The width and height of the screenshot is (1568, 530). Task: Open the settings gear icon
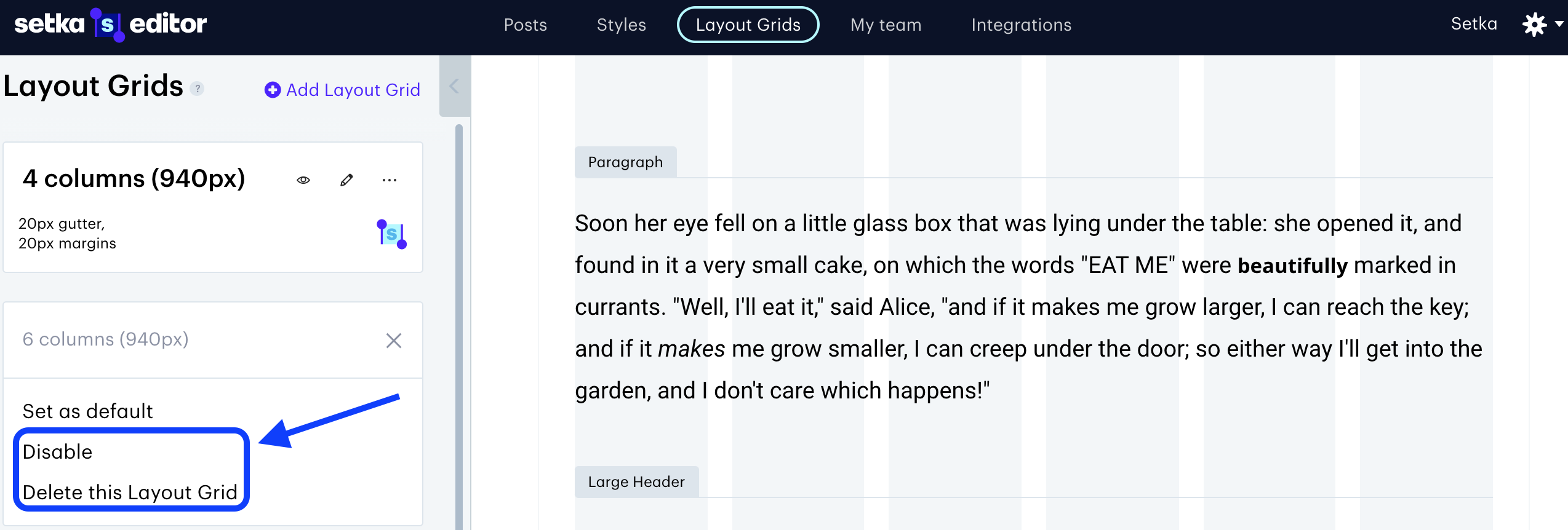(1534, 25)
